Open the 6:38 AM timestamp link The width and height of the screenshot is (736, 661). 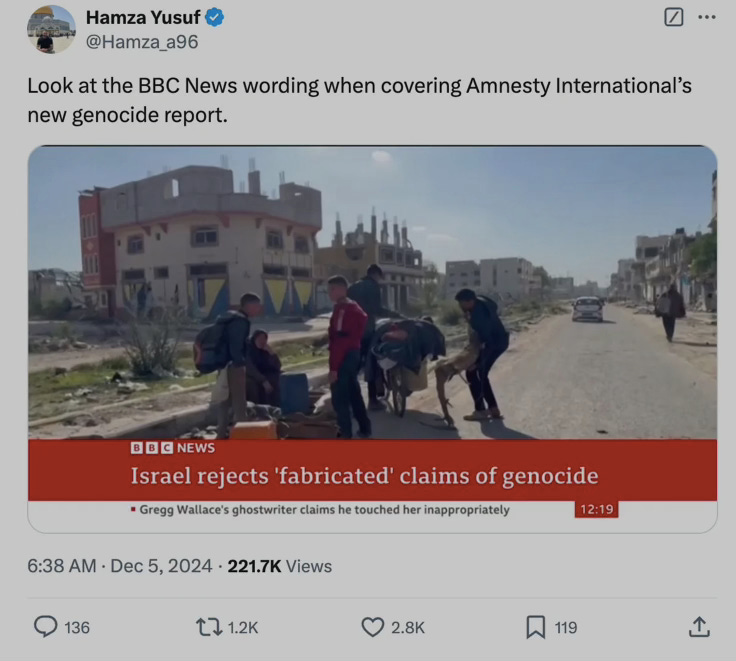pos(61,566)
